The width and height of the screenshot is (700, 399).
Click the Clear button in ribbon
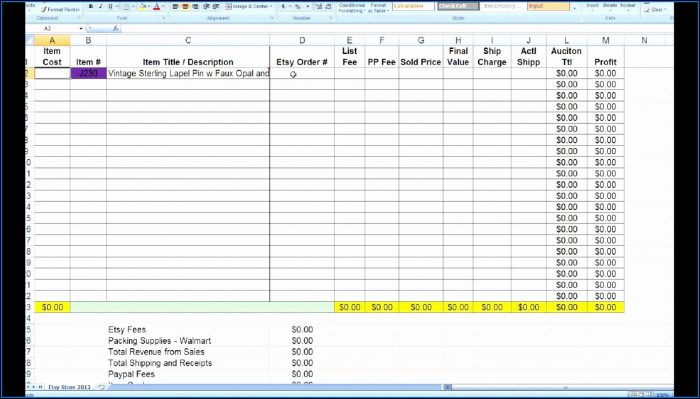coord(655,10)
